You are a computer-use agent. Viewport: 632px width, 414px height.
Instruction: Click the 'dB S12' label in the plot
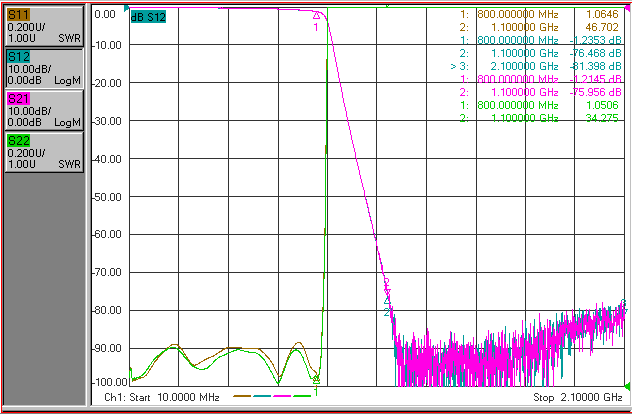(x=148, y=17)
